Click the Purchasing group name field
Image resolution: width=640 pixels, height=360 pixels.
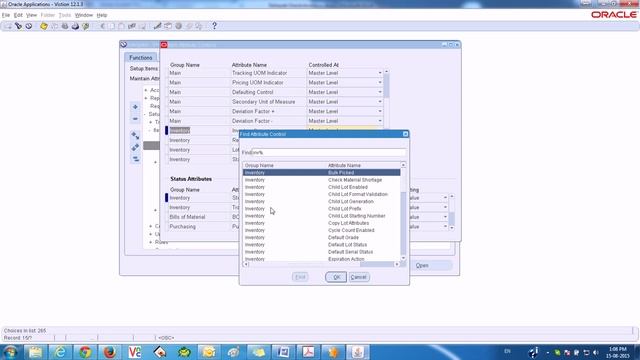coord(199,227)
